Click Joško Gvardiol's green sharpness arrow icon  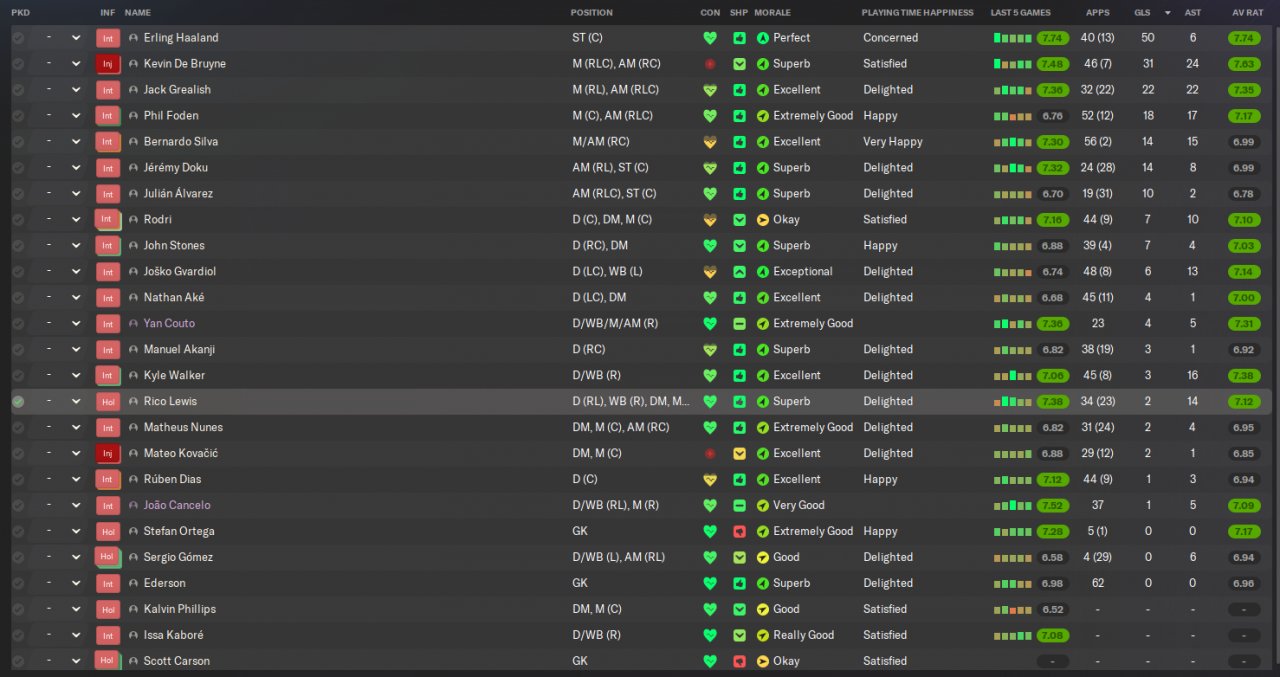(739, 272)
